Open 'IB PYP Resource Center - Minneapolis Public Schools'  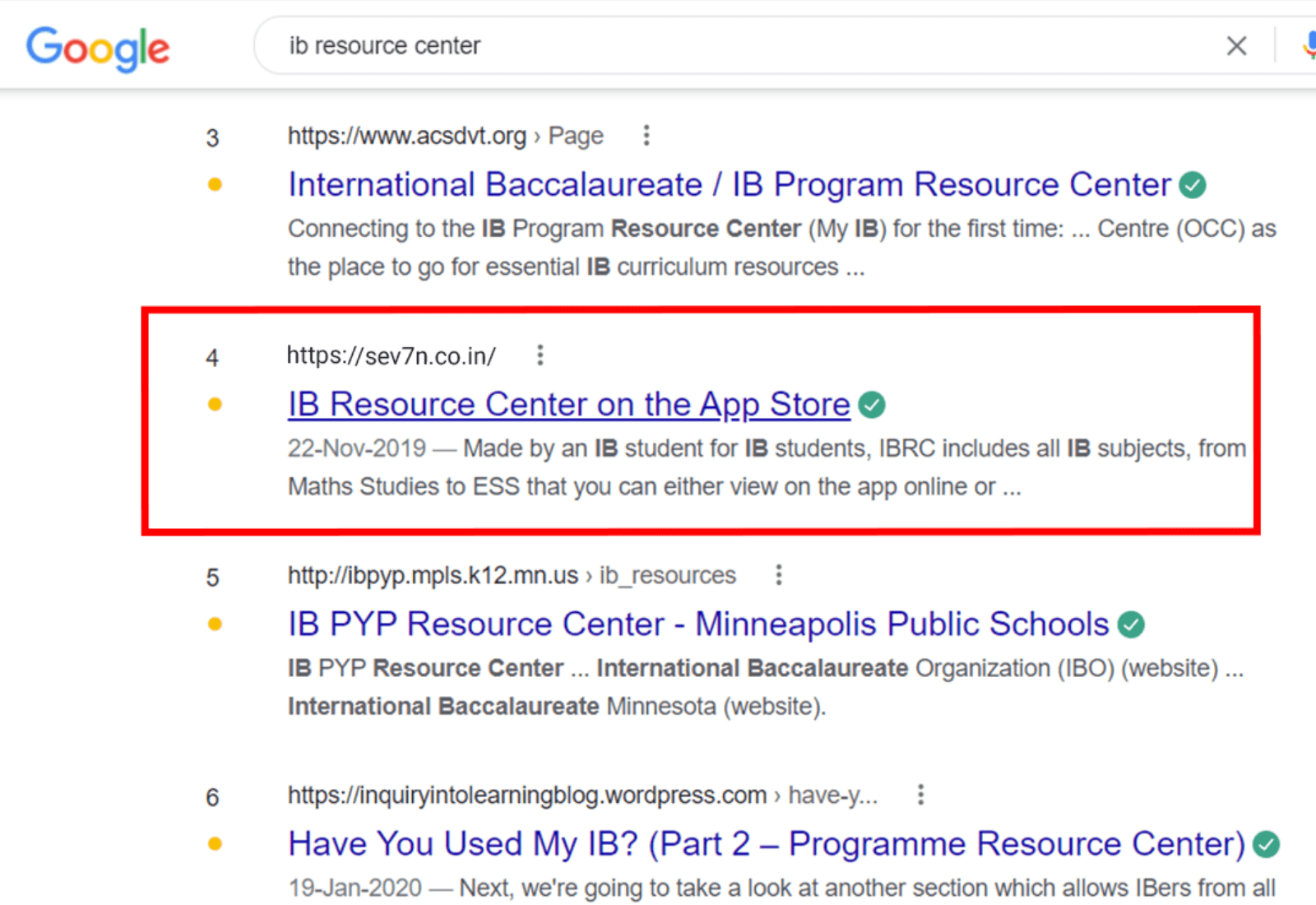coord(697,624)
